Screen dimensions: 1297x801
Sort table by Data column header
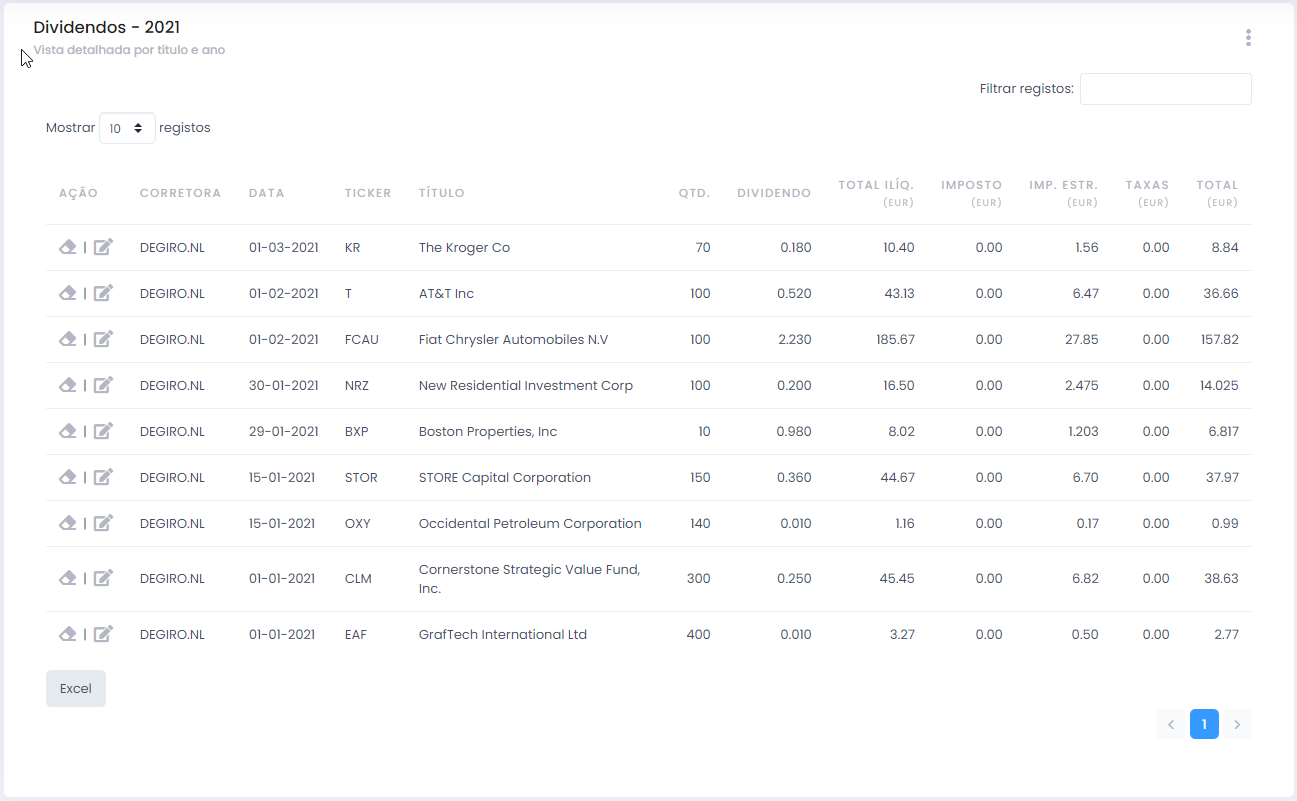coord(266,193)
